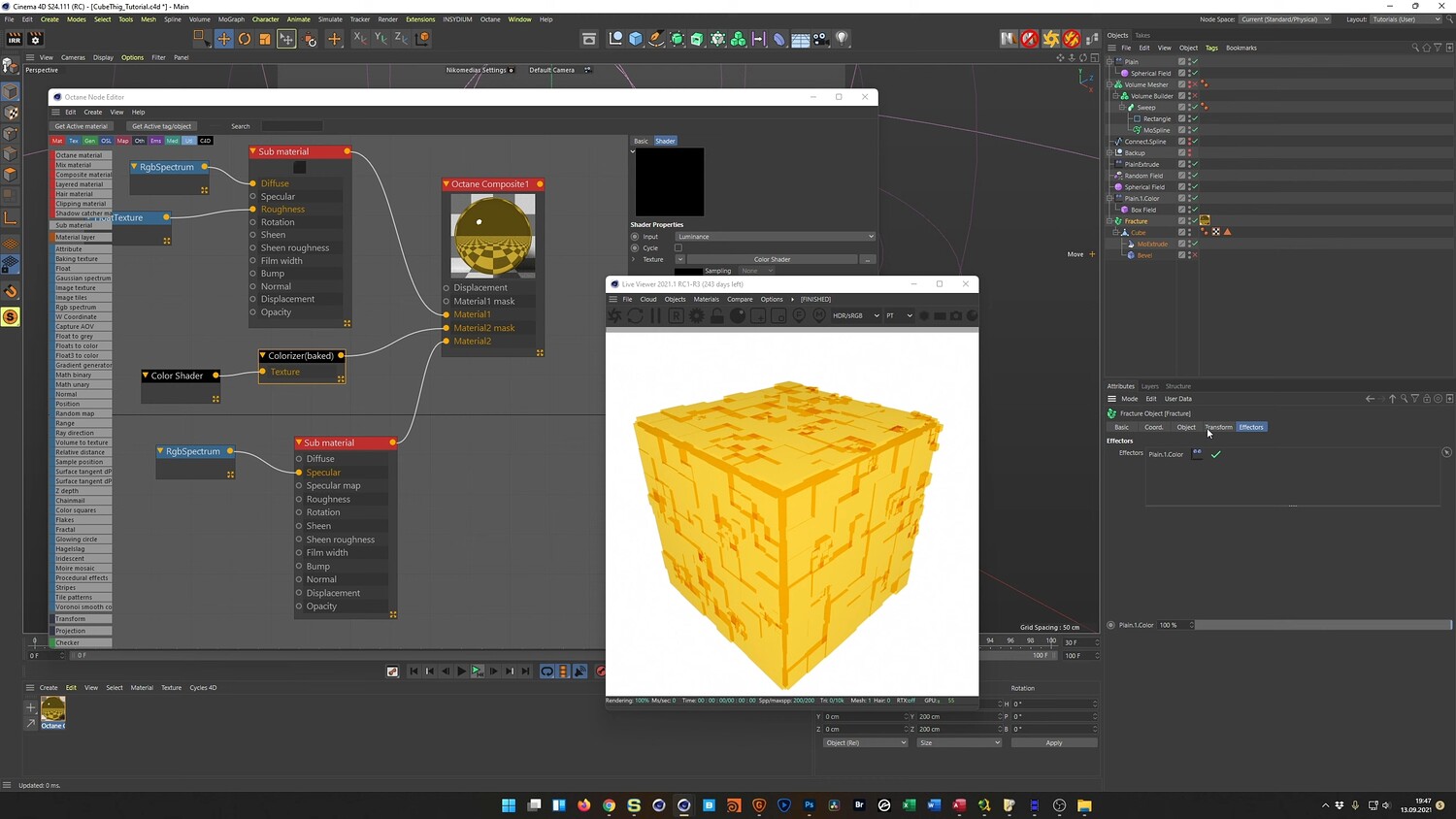
Task: Restart the render in Live Viewer
Action: point(635,315)
